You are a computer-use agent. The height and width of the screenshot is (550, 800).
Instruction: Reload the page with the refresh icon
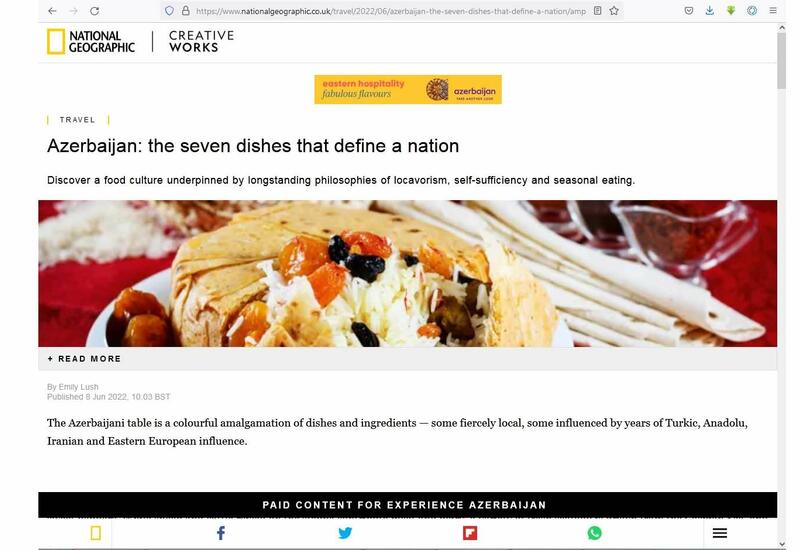94,11
